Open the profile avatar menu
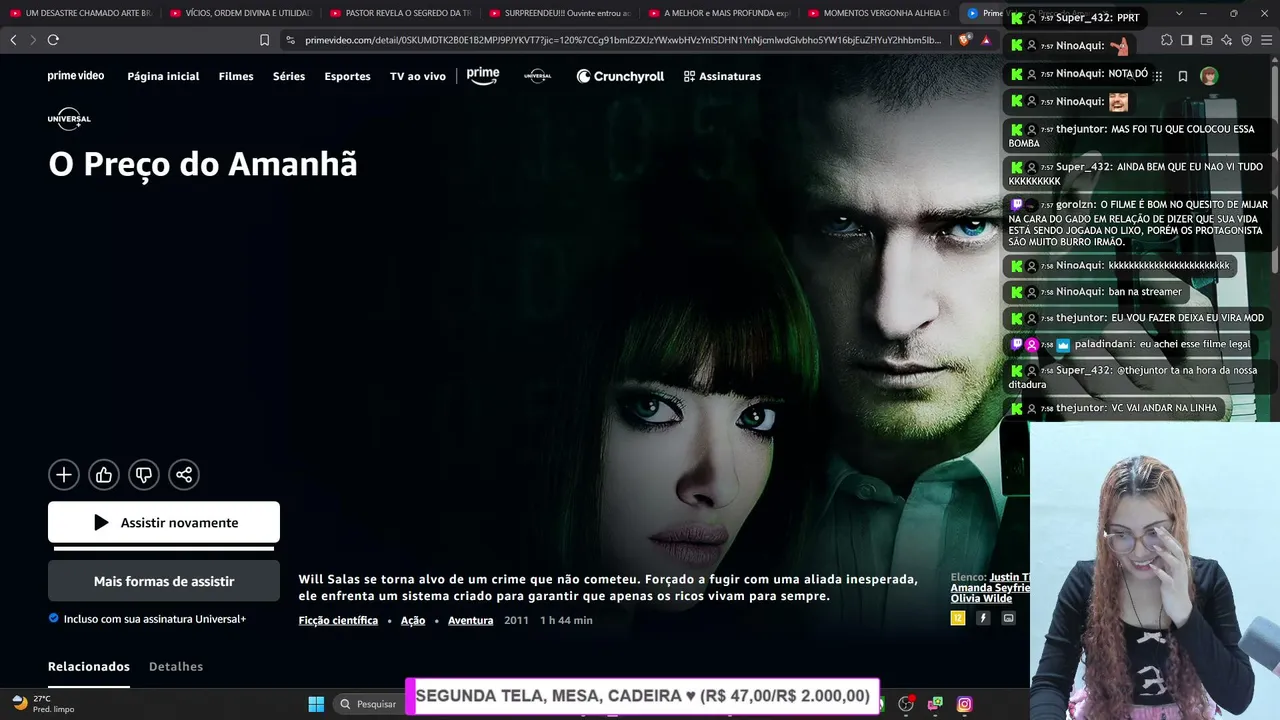The height and width of the screenshot is (720, 1280). (x=1209, y=76)
